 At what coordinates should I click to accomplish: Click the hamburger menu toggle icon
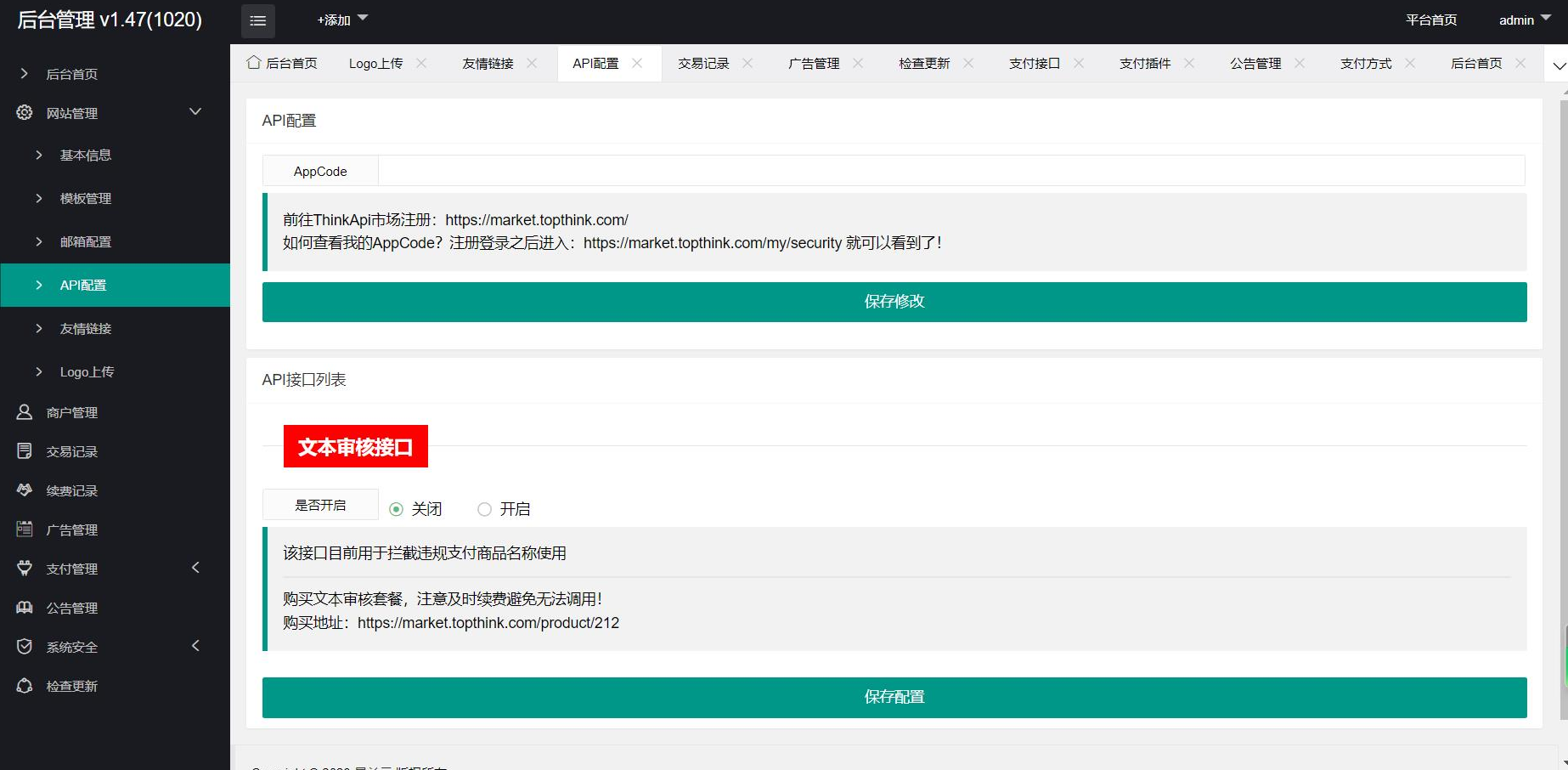click(258, 21)
